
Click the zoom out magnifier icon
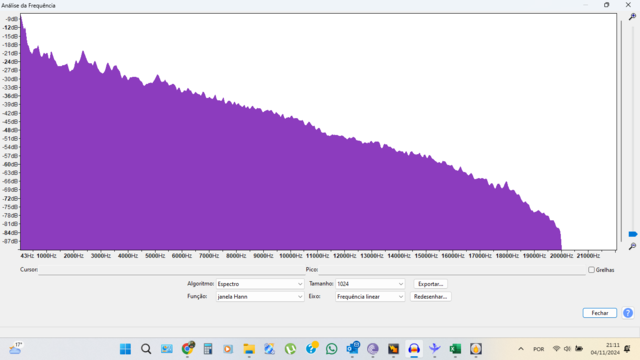pos(632,246)
